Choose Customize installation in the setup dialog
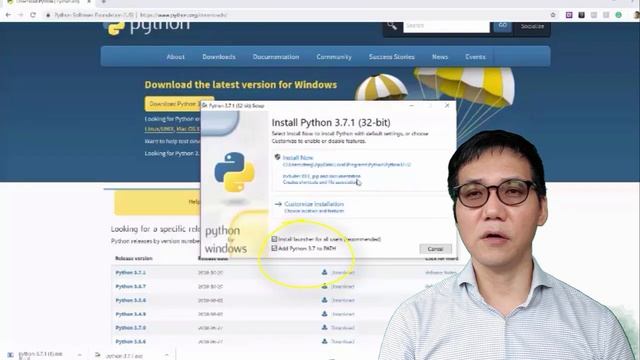Screen dimensions: 640x360 [314, 204]
